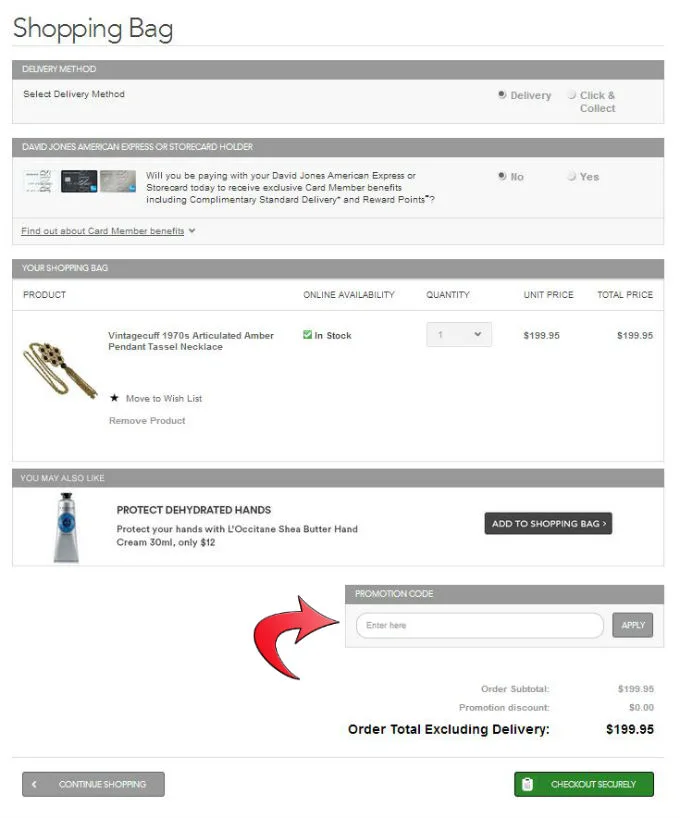Screen dimensions: 680x818
Task: Click the green In Stock checkmark icon
Action: point(307,334)
